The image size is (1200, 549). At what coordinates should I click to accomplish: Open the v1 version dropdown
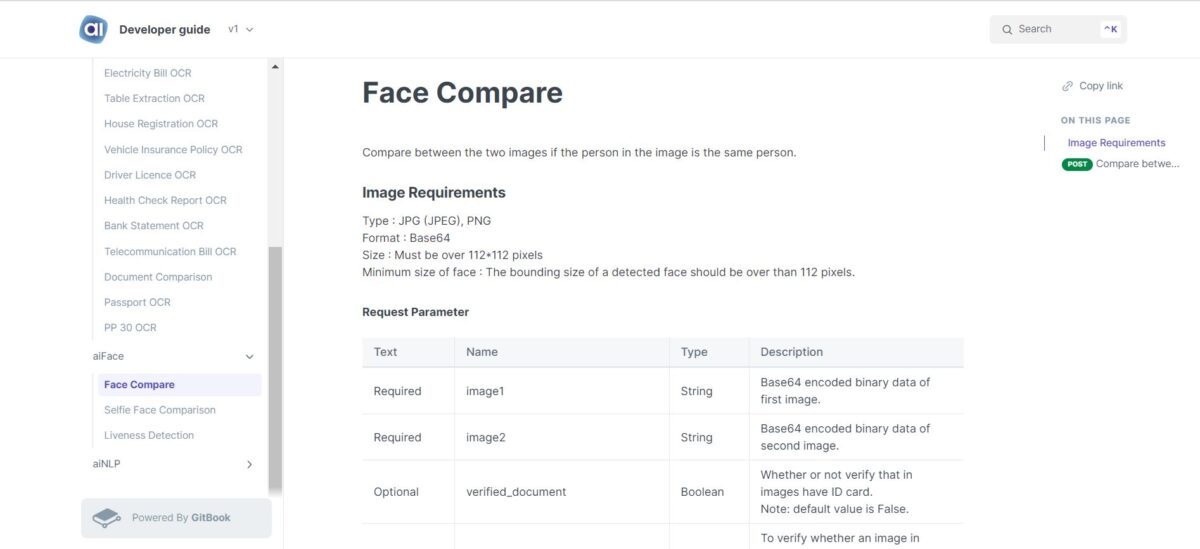[240, 29]
